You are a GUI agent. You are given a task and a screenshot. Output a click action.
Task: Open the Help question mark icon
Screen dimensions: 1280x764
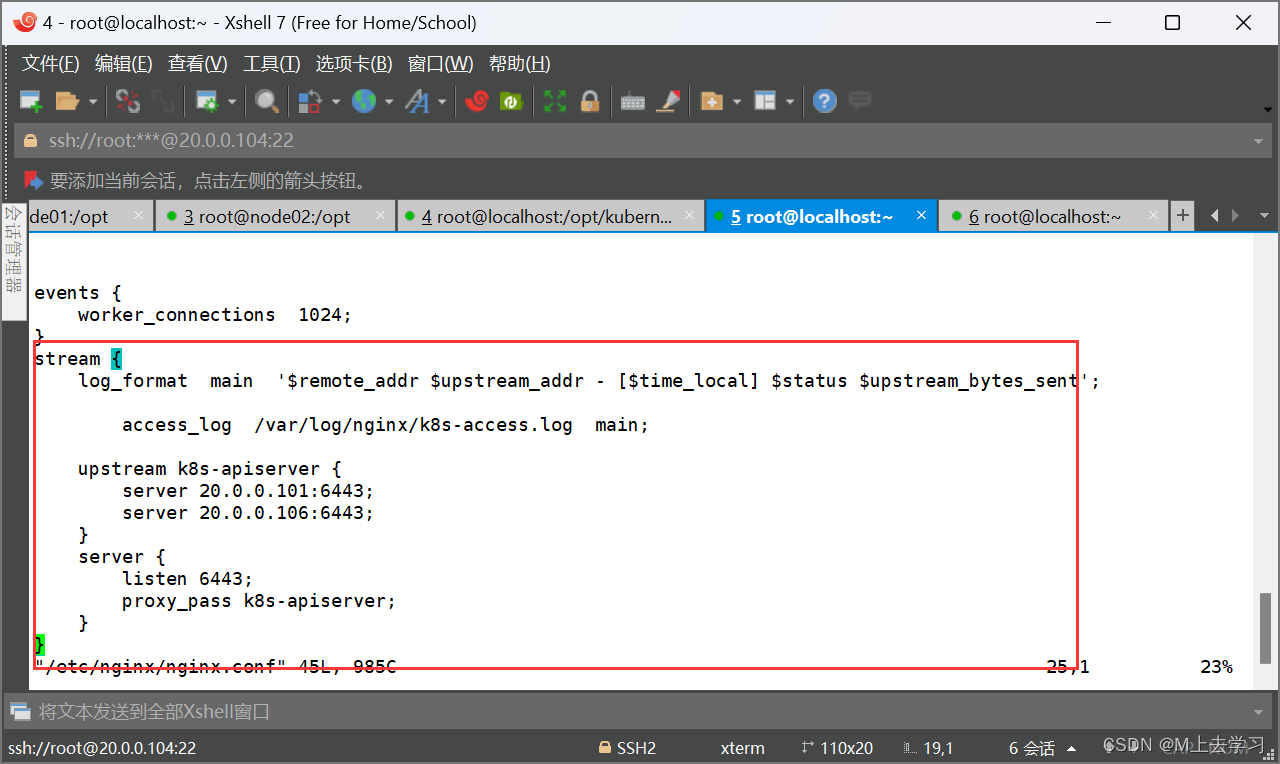(825, 101)
